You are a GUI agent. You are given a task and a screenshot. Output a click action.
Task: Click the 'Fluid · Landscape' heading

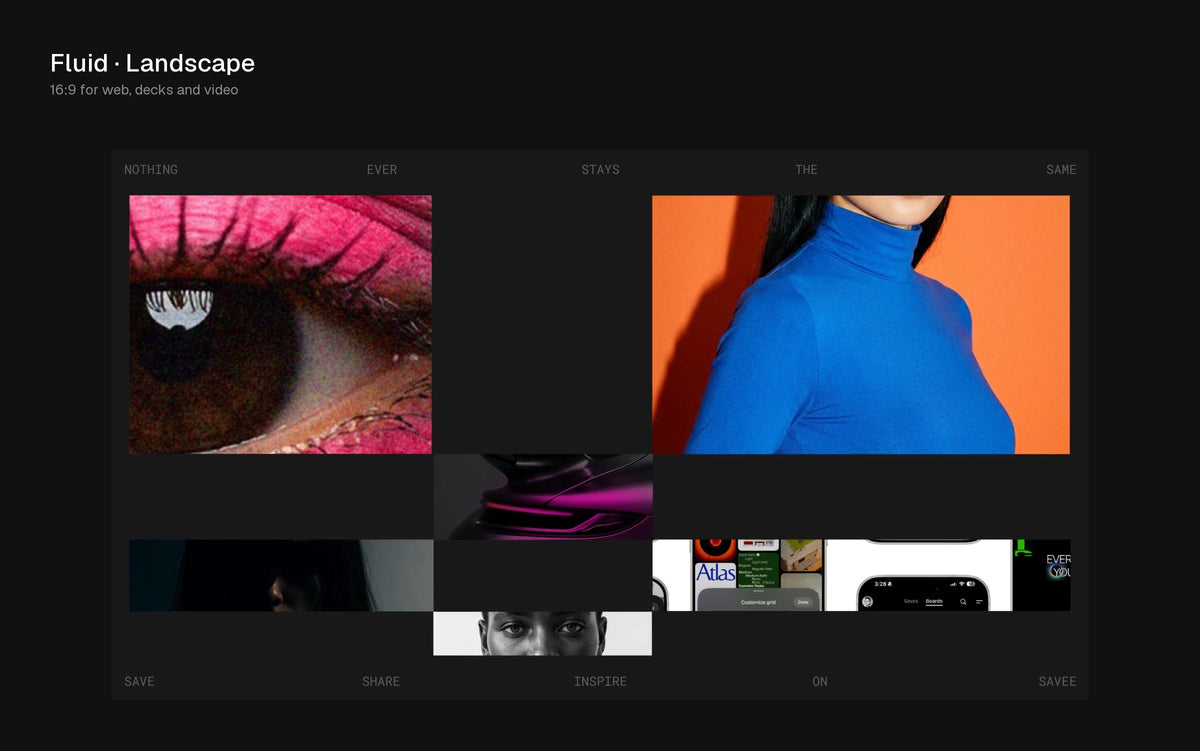pyautogui.click(x=152, y=63)
